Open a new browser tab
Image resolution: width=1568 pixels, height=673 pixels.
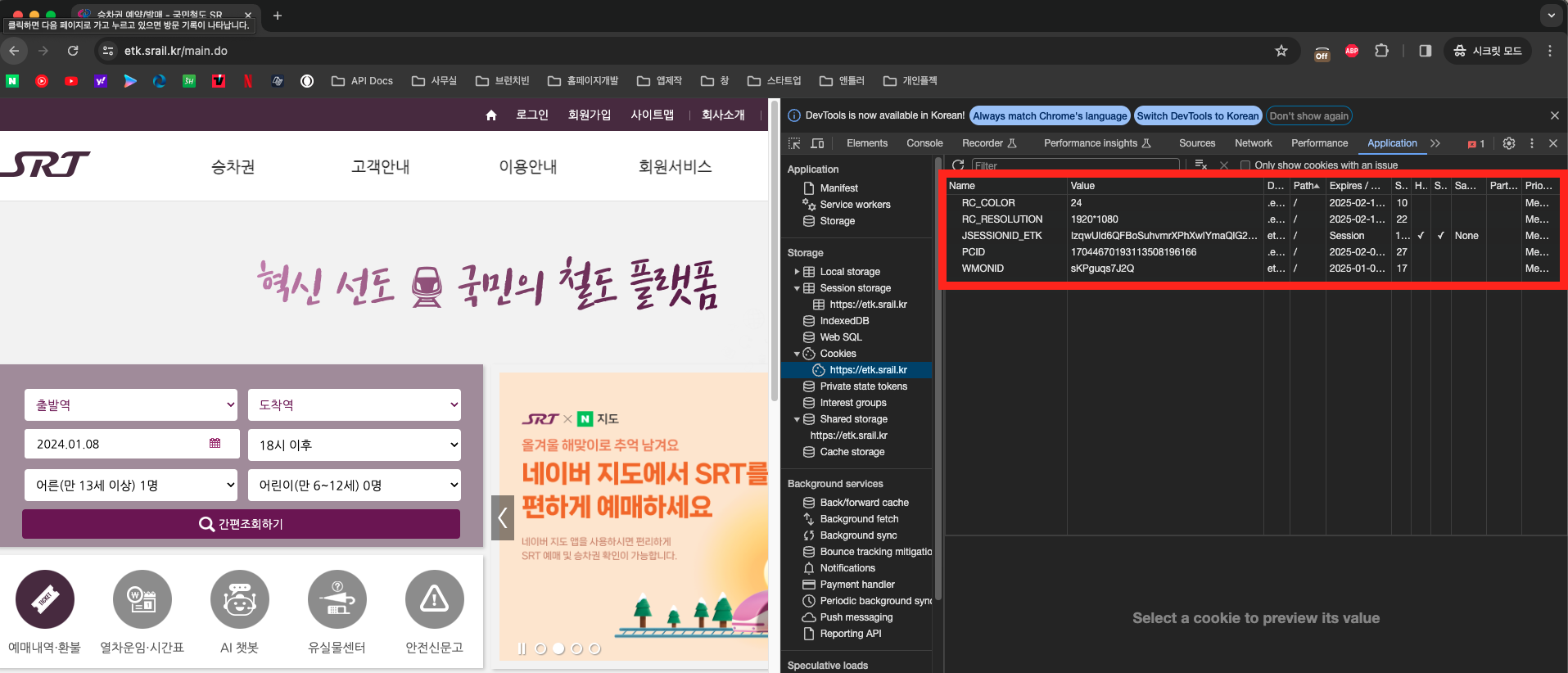pyautogui.click(x=278, y=16)
